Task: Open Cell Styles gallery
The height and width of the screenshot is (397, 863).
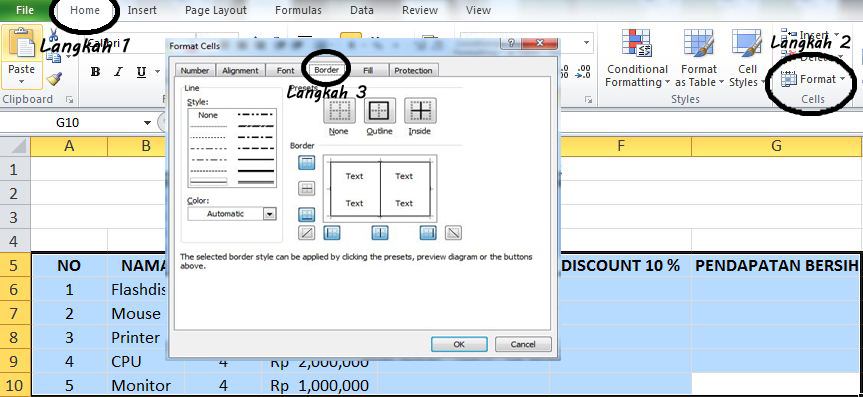Action: point(747,58)
